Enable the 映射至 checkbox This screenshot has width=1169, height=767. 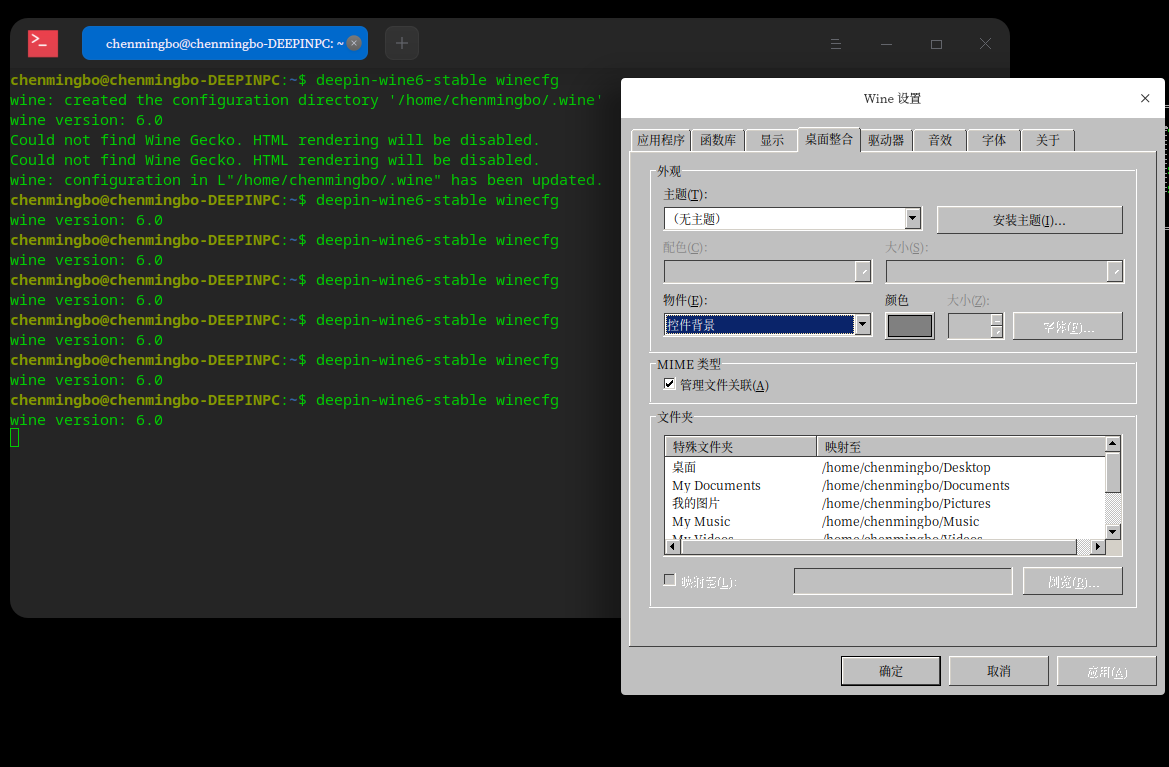(x=670, y=580)
